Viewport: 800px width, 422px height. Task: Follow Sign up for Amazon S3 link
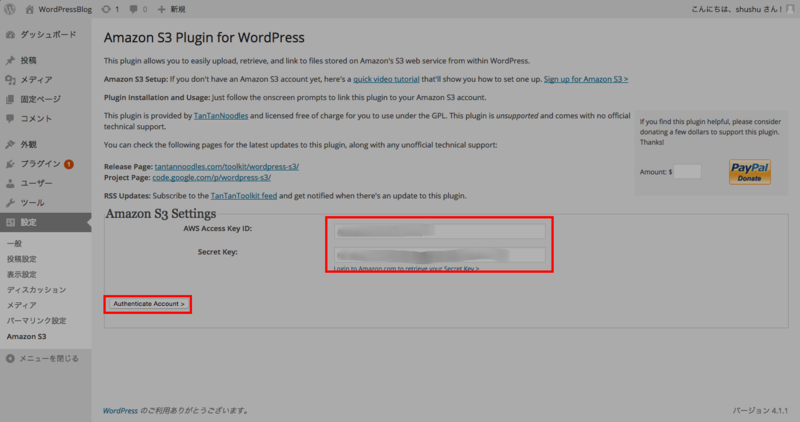(586, 79)
